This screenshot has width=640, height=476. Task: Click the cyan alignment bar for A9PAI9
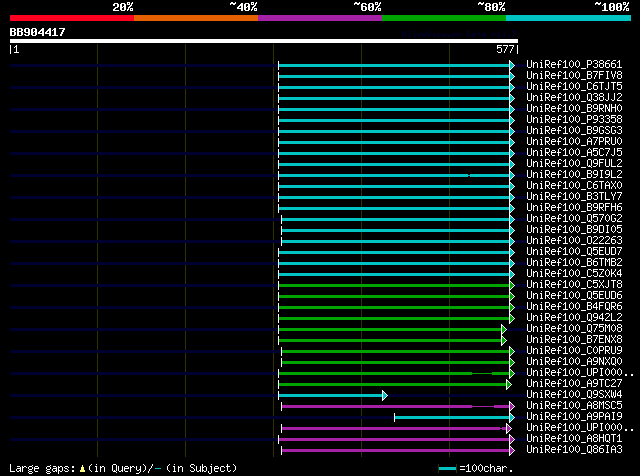click(x=454, y=418)
